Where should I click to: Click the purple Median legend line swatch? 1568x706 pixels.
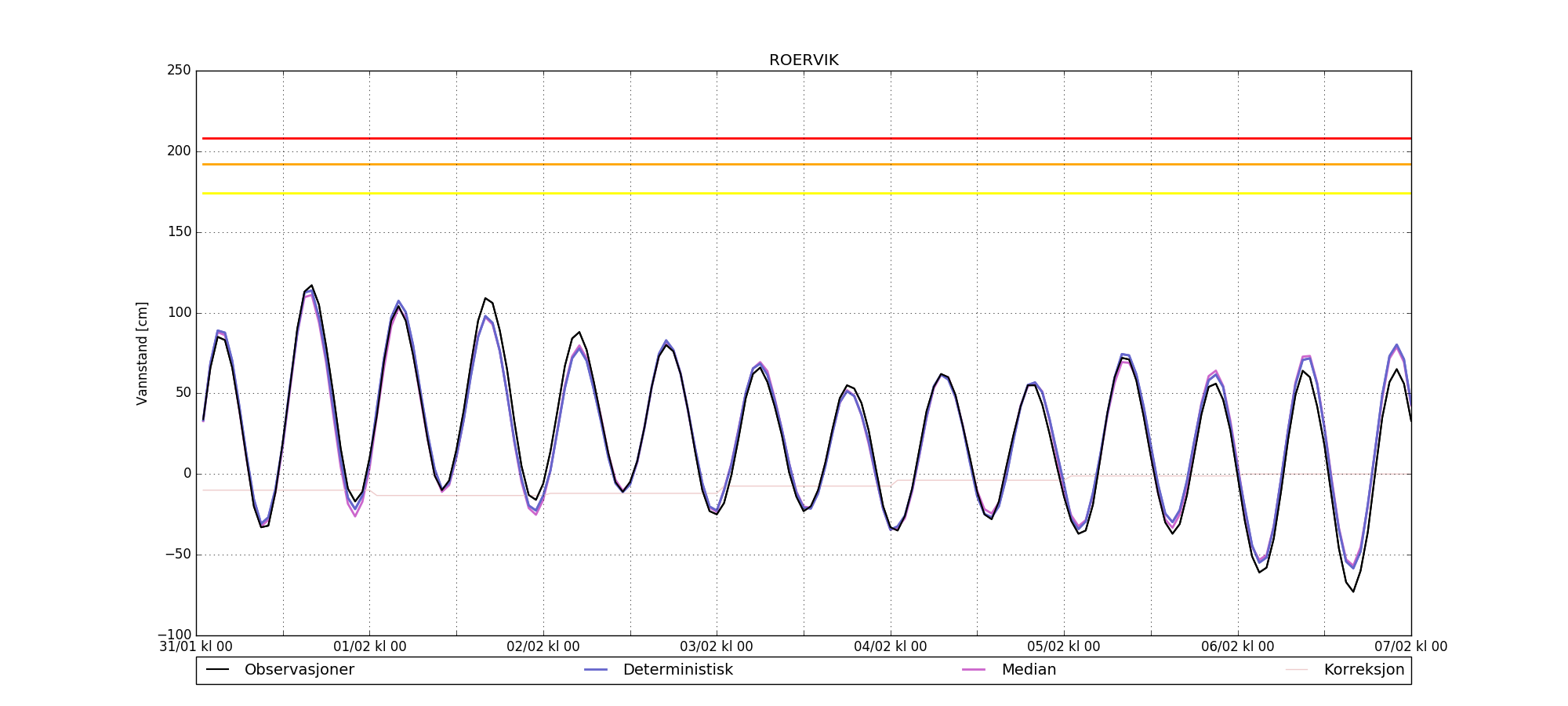974,670
